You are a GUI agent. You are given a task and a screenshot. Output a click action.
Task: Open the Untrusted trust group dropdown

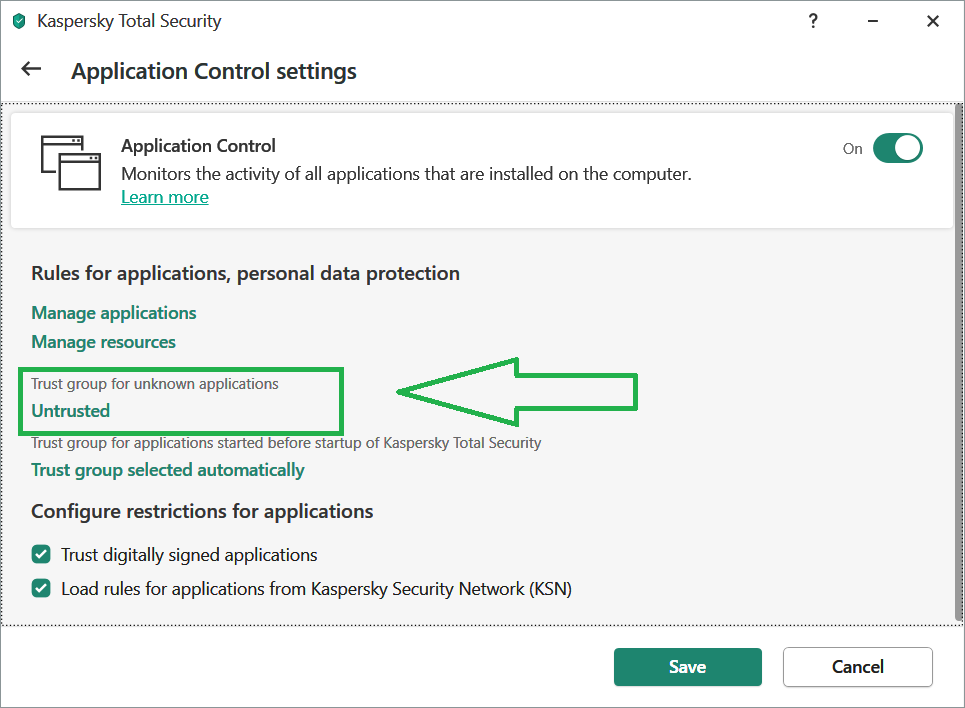pos(71,411)
